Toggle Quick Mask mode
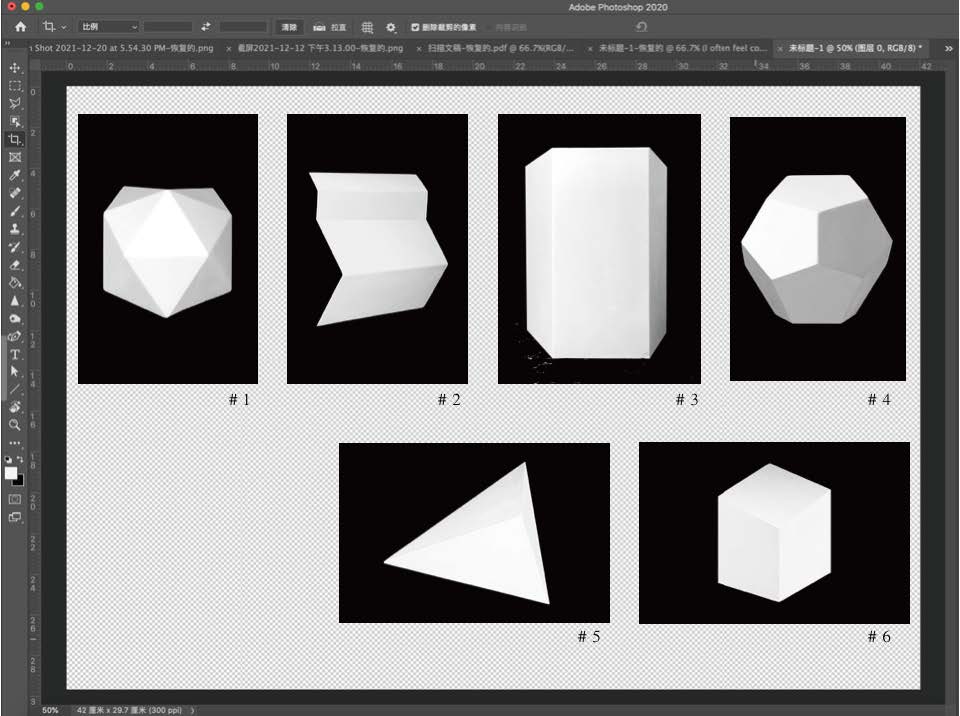 (x=15, y=498)
